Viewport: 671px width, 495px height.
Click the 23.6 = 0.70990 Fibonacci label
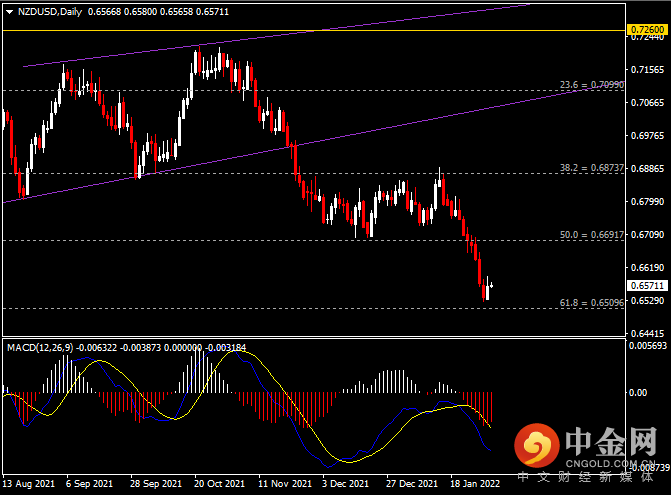pyautogui.click(x=594, y=86)
